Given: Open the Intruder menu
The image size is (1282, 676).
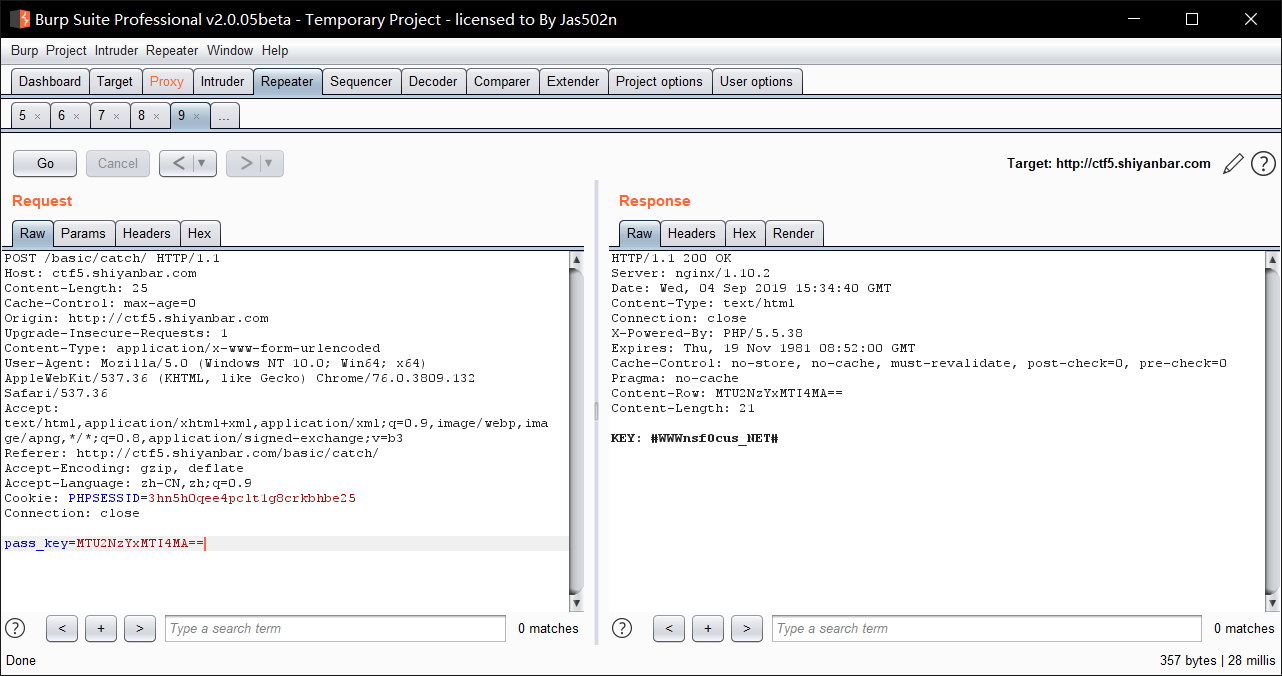Looking at the screenshot, I should pyautogui.click(x=117, y=50).
